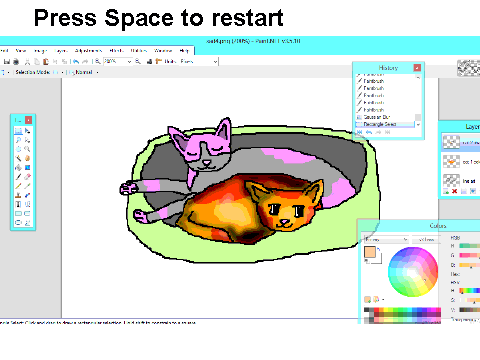This screenshot has height=360, width=480.
Task: Click the History undo step button
Action: [369, 132]
